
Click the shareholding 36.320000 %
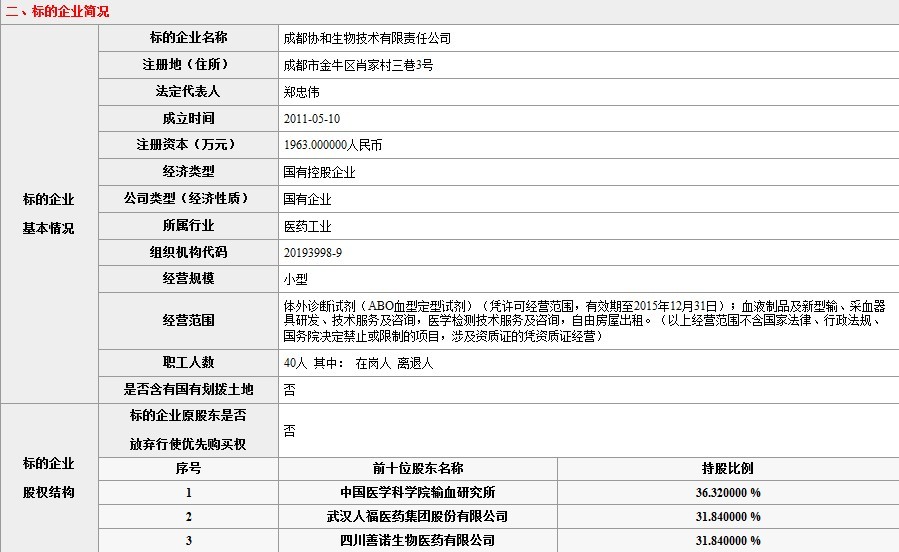pyautogui.click(x=728, y=493)
